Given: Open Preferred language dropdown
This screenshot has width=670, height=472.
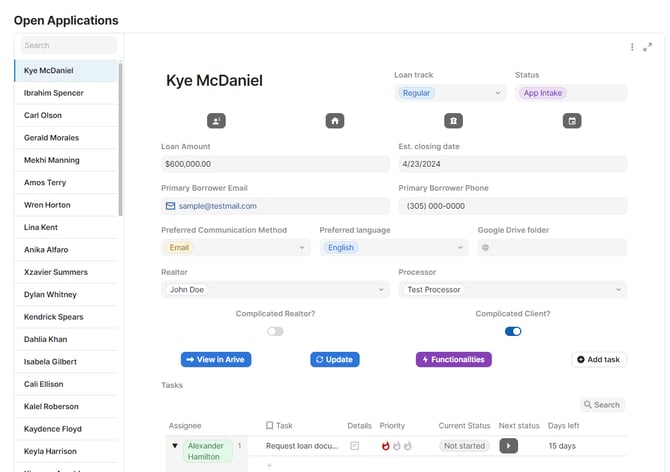Looking at the screenshot, I should coord(394,247).
